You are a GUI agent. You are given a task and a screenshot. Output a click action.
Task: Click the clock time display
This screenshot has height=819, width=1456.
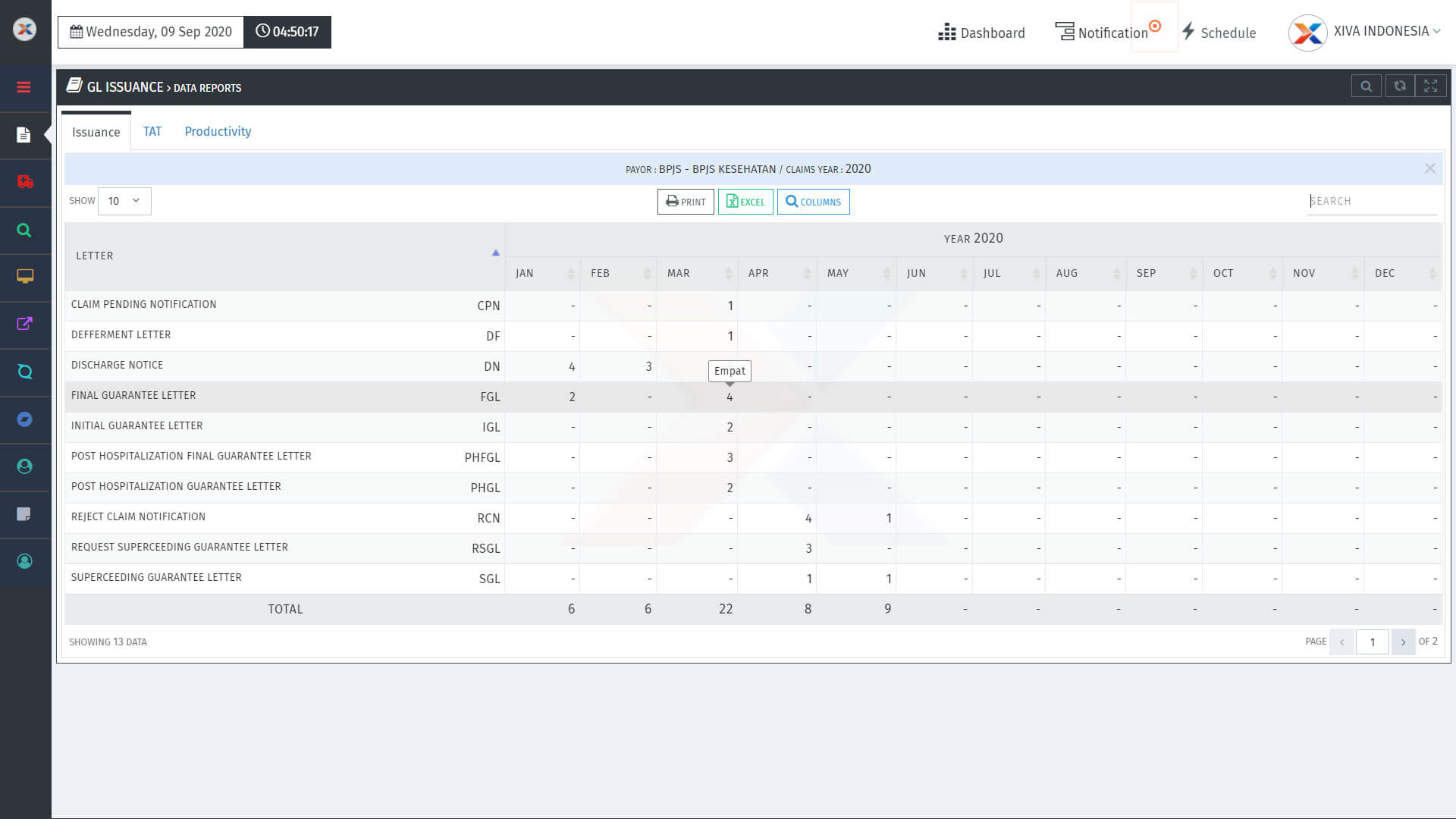287,32
